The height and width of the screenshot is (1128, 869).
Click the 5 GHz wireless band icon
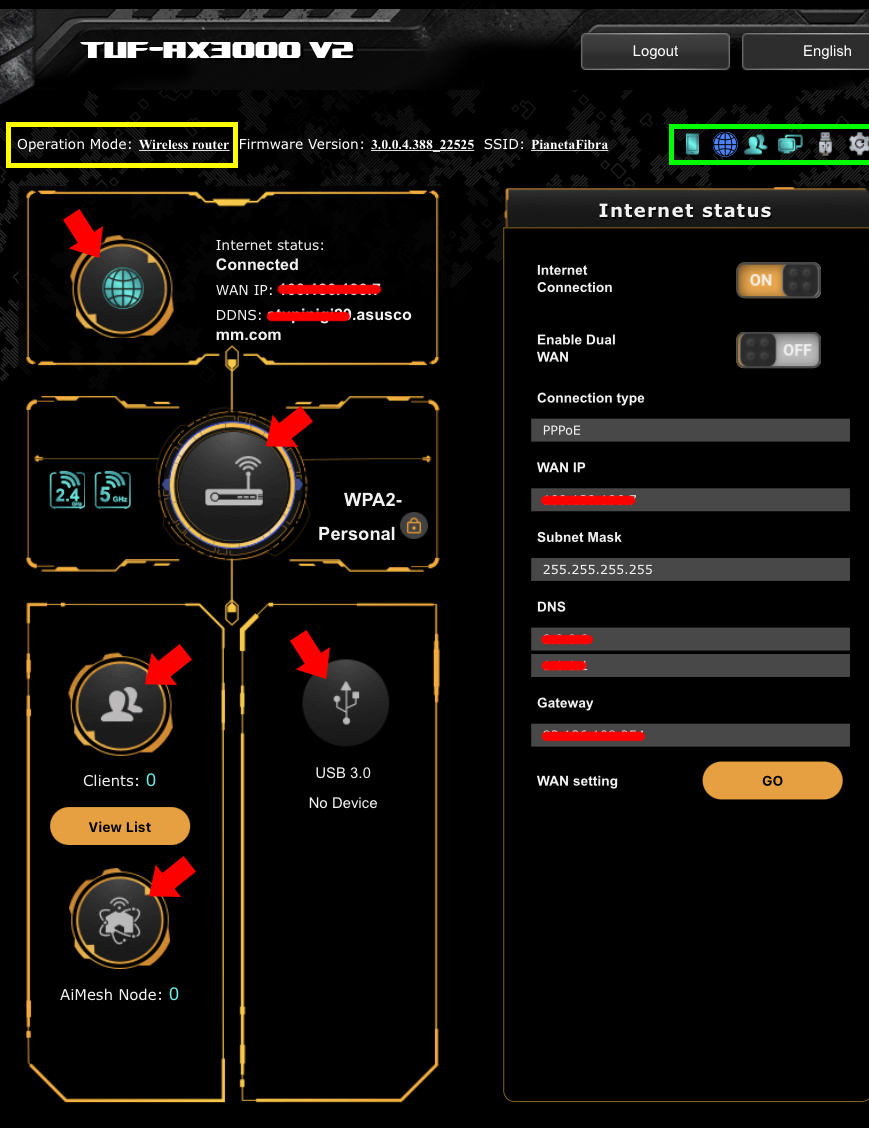tap(113, 490)
